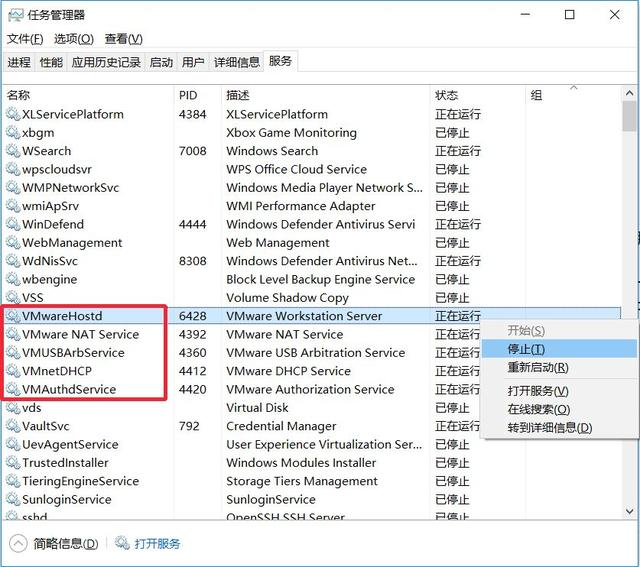
Task: Click the gear icon beside WSearch
Action: tap(13, 151)
